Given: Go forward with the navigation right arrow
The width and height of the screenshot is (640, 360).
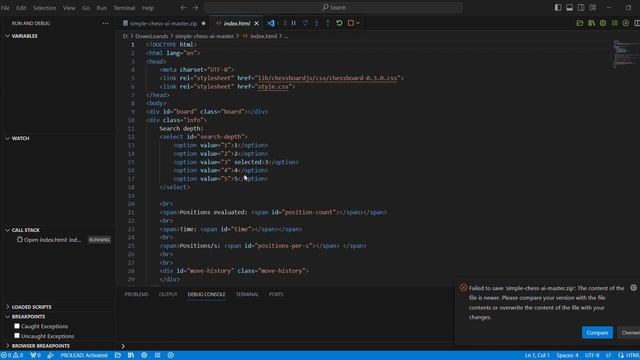Looking at the screenshot, I should coord(195,7).
